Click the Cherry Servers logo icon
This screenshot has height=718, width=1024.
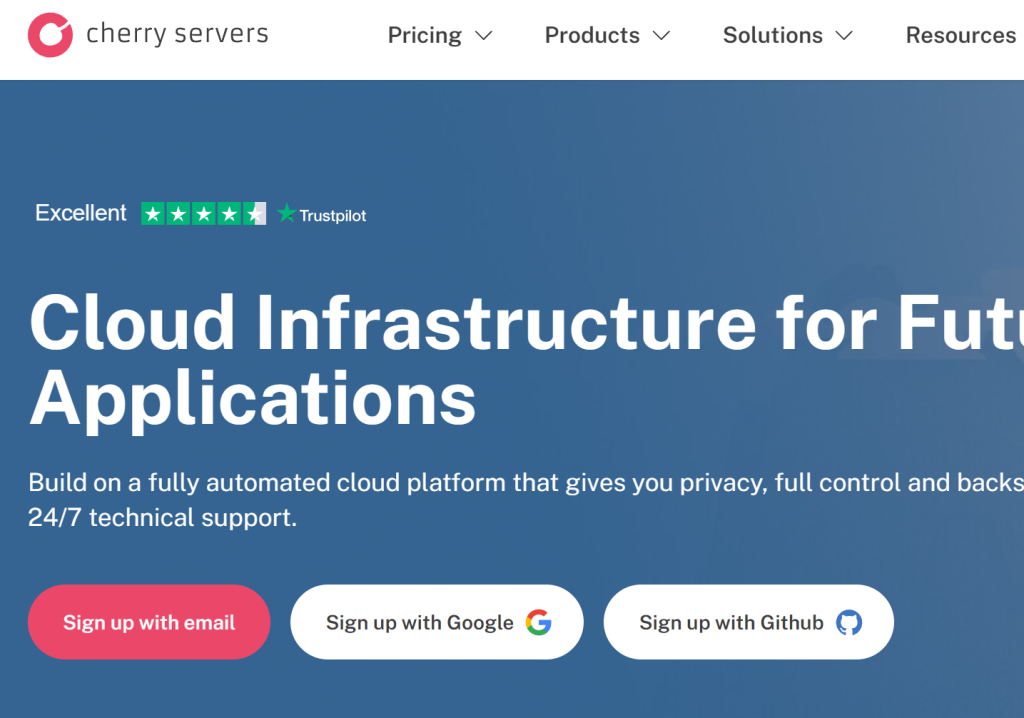click(50, 35)
